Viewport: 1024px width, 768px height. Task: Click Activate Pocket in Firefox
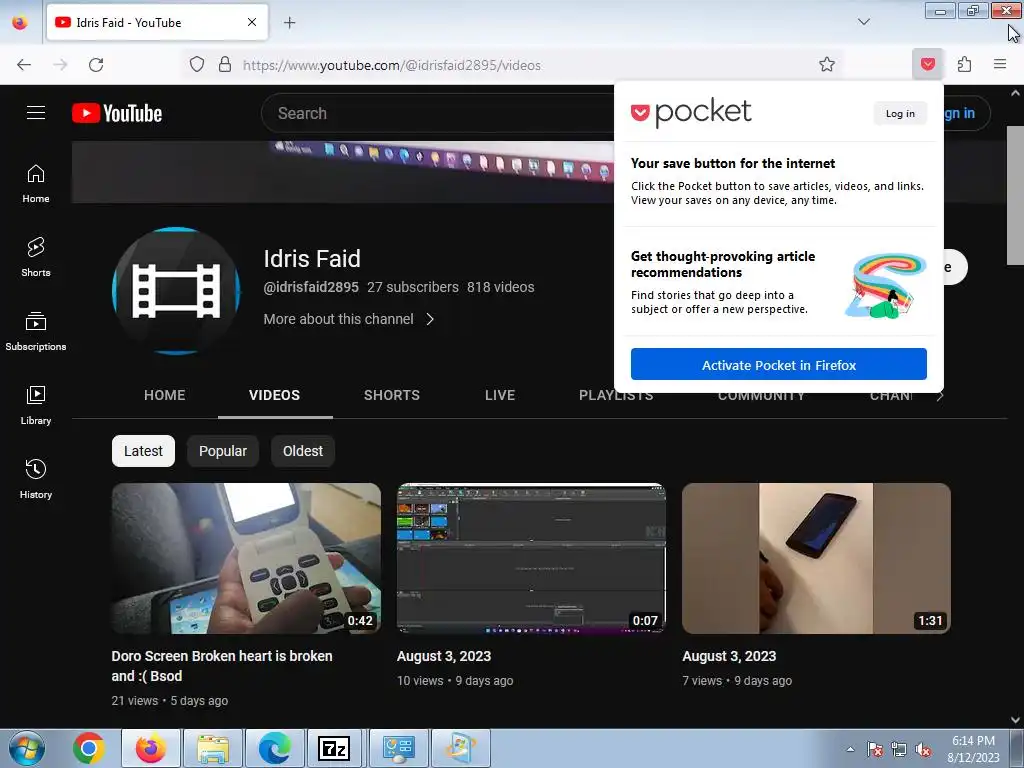[x=778, y=364]
